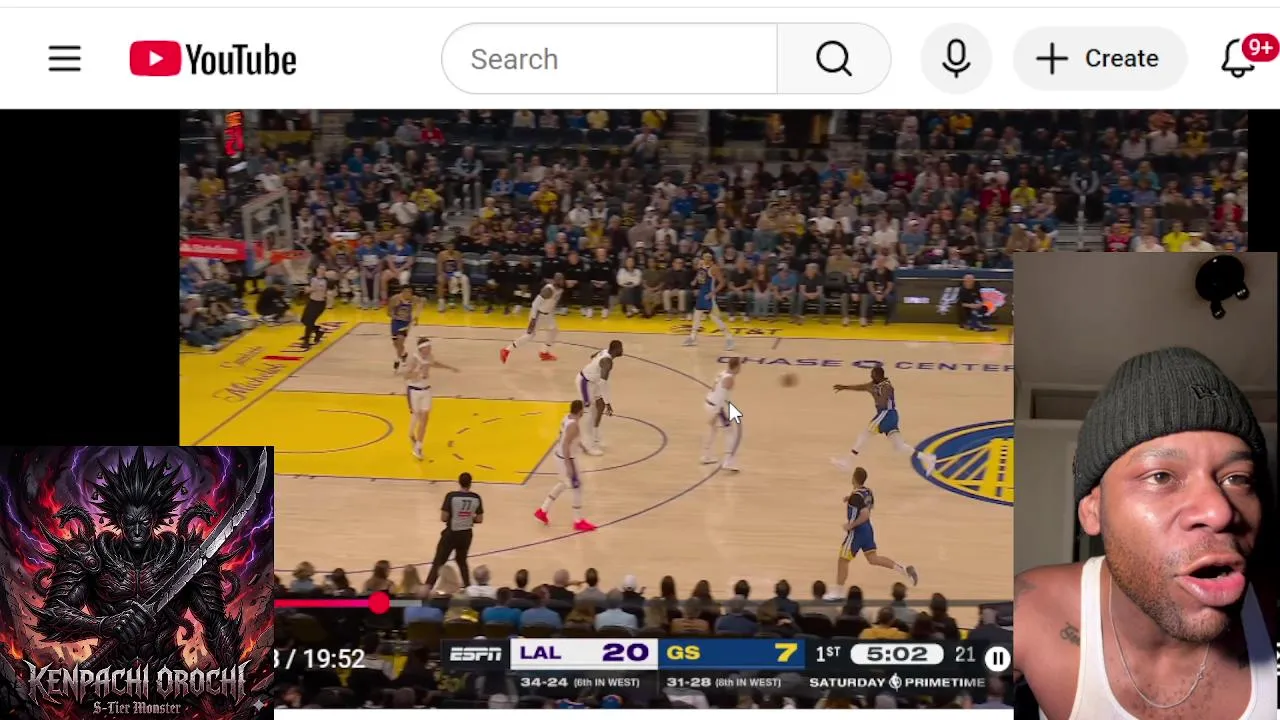Click the Kenpachi Orochi channel artwork
This screenshot has height=720, width=1280.
[x=136, y=583]
